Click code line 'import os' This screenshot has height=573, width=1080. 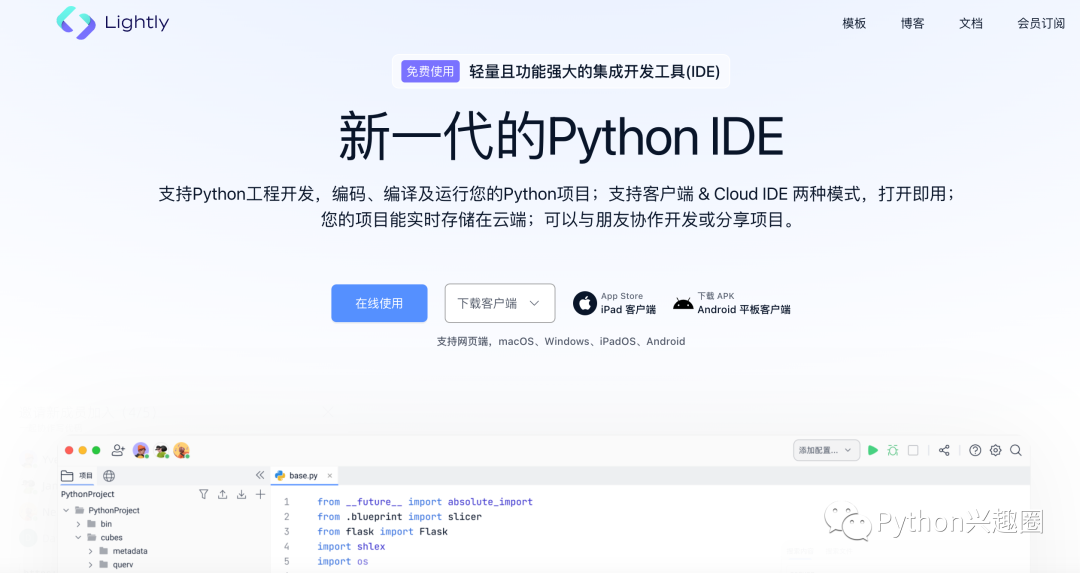coord(342,561)
